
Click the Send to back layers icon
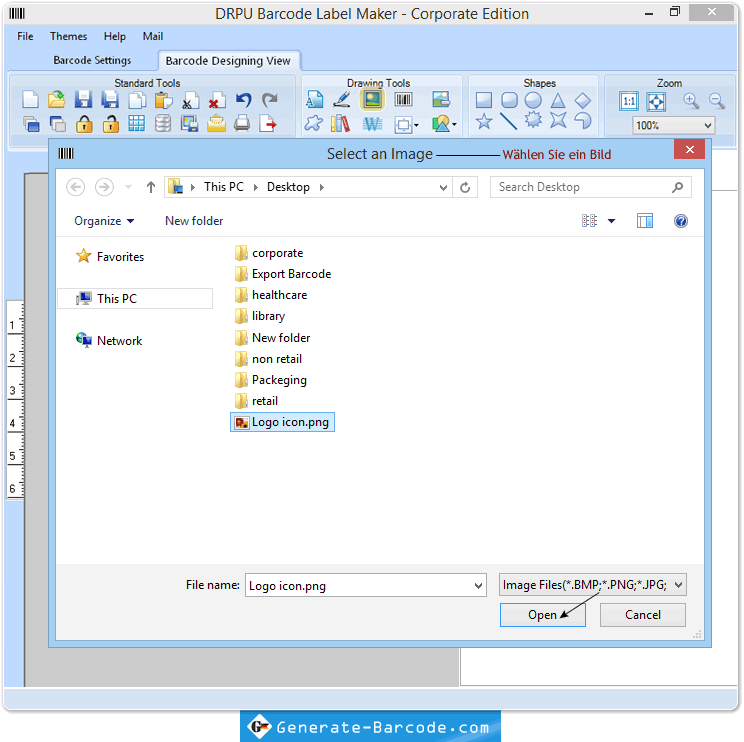(x=57, y=124)
